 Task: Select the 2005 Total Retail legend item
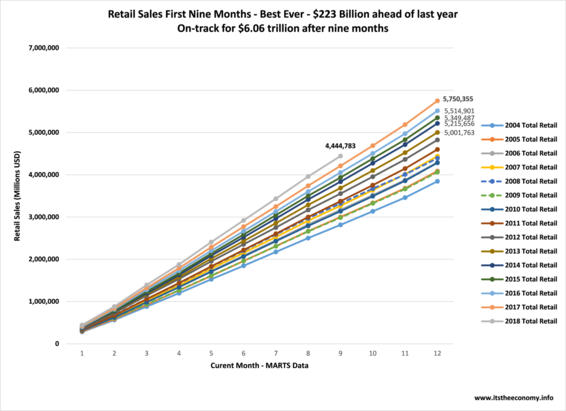519,139
